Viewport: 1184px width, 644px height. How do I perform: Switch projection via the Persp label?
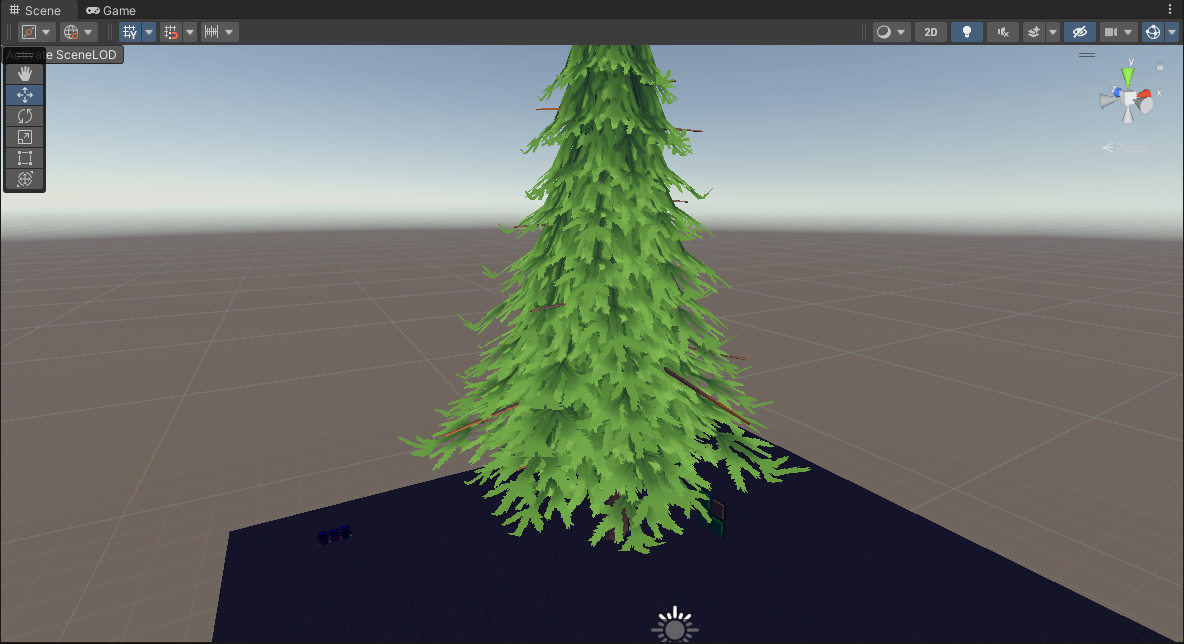click(x=1130, y=148)
